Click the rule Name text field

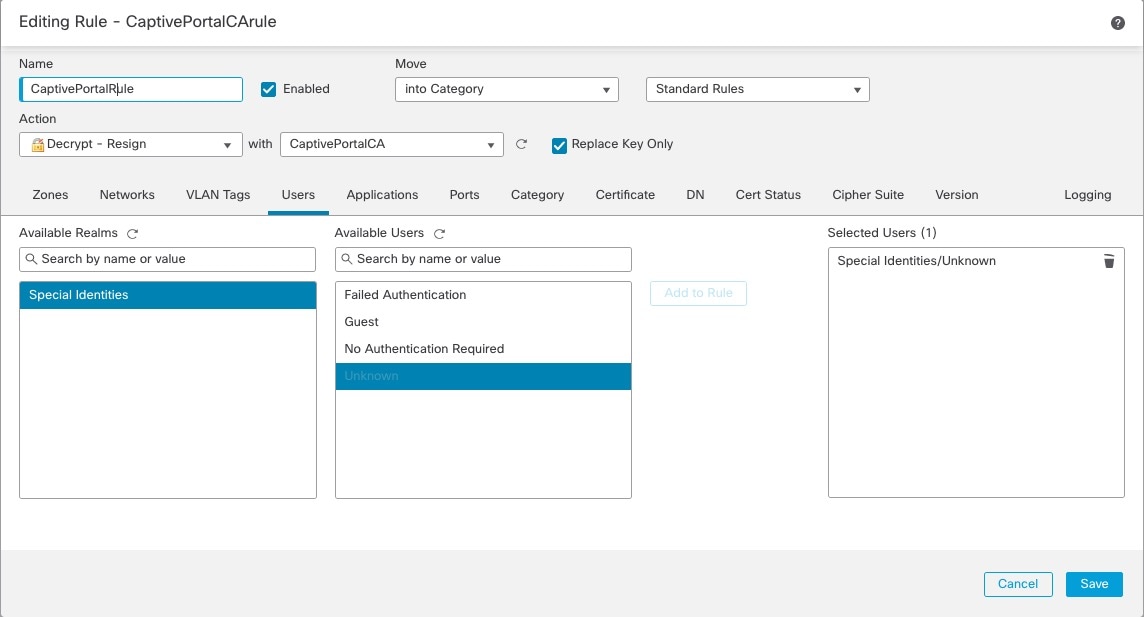131,89
